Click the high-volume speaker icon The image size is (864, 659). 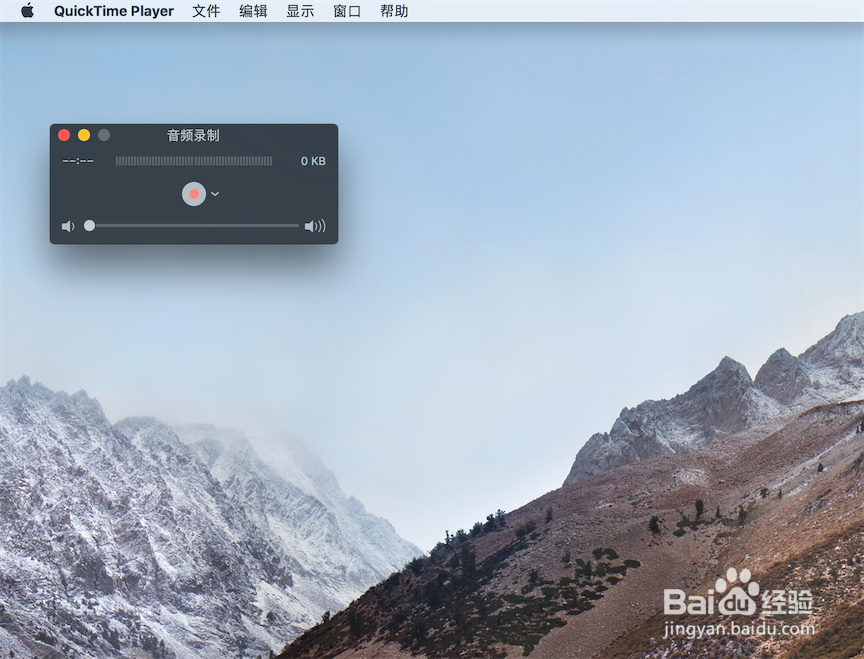click(316, 225)
